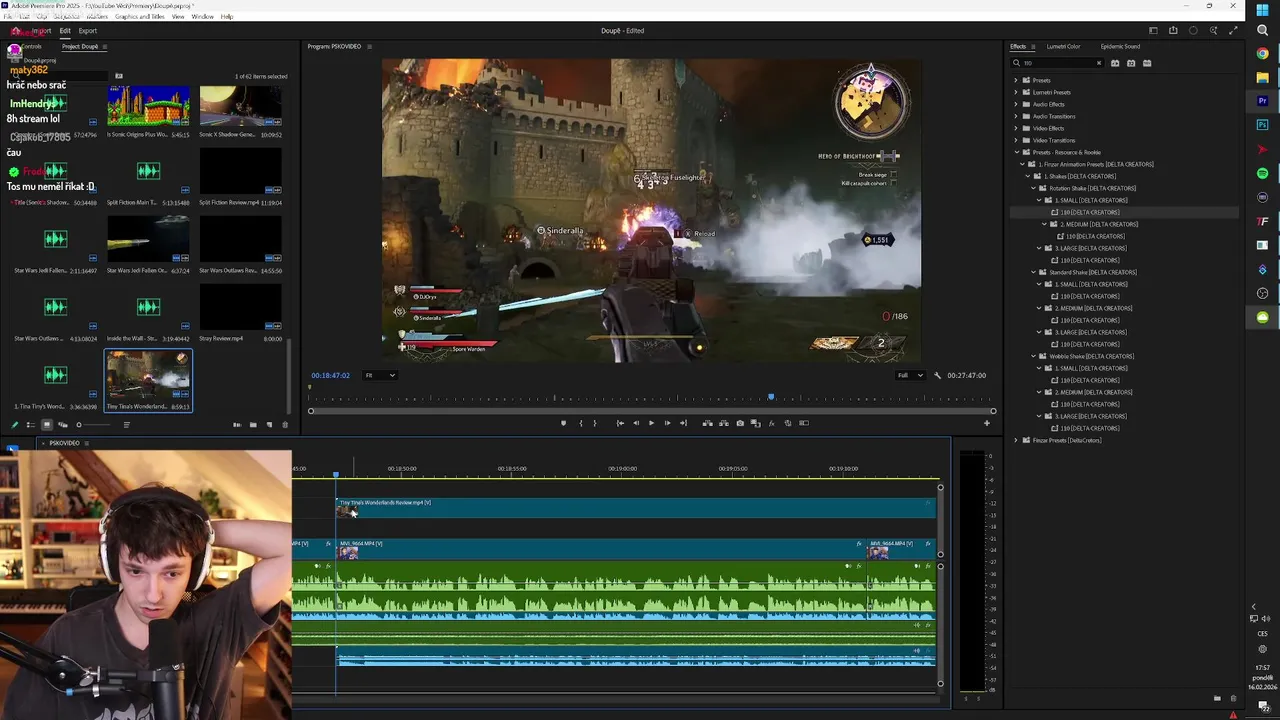Open the Full playback resolution dropdown
Viewport: 1280px width, 720px height.
pyautogui.click(x=911, y=375)
